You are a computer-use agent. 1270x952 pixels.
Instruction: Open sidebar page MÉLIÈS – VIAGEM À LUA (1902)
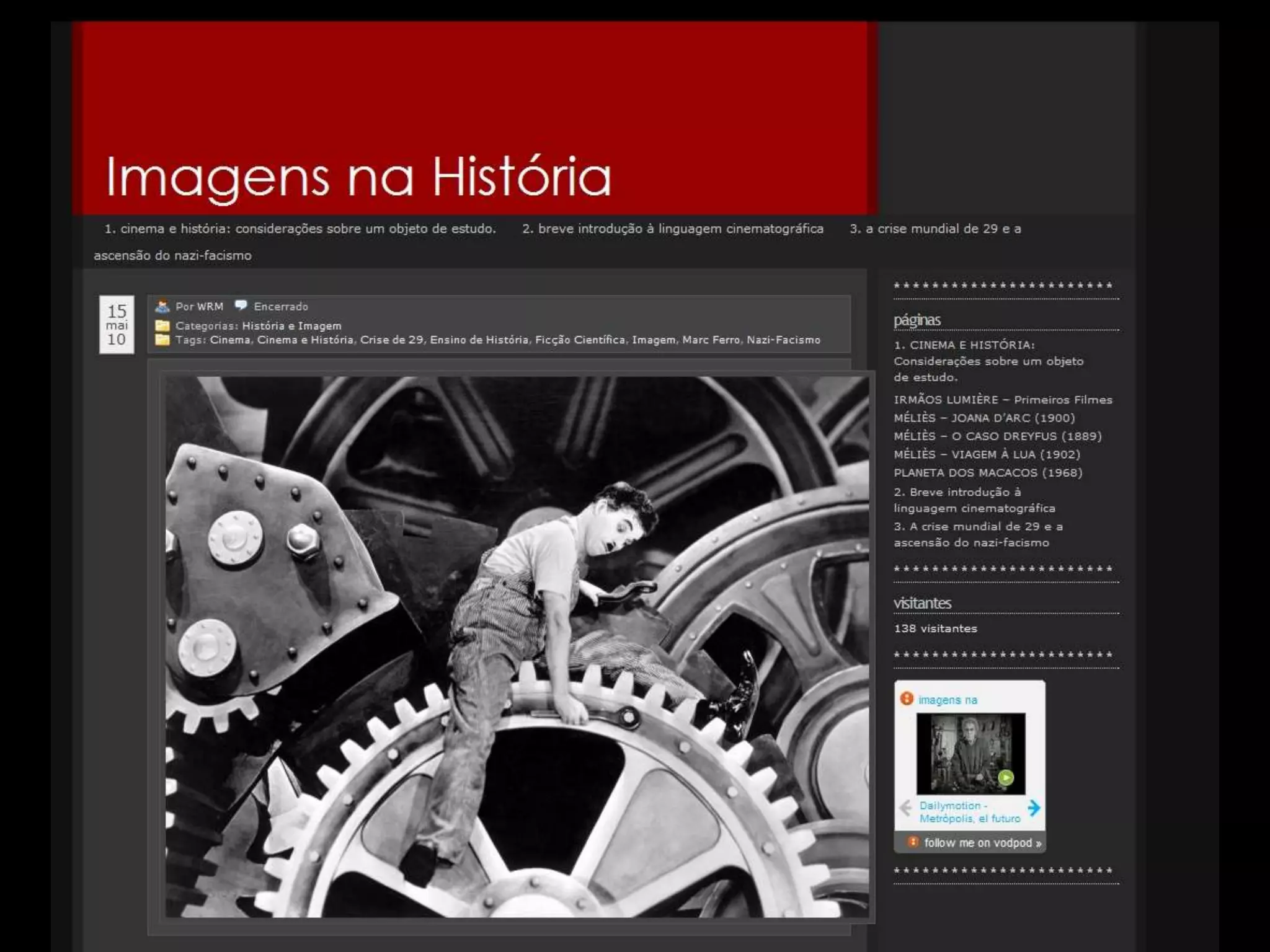pos(987,454)
